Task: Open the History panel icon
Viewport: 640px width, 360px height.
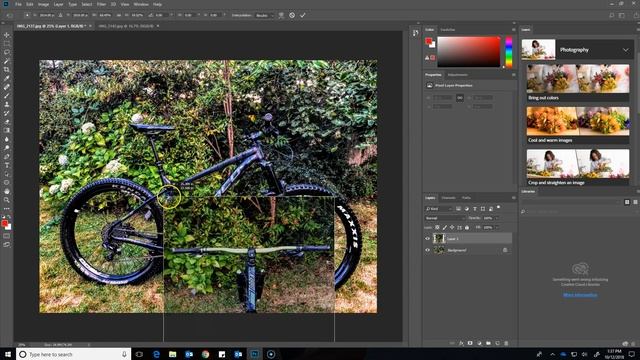Action: tap(415, 33)
